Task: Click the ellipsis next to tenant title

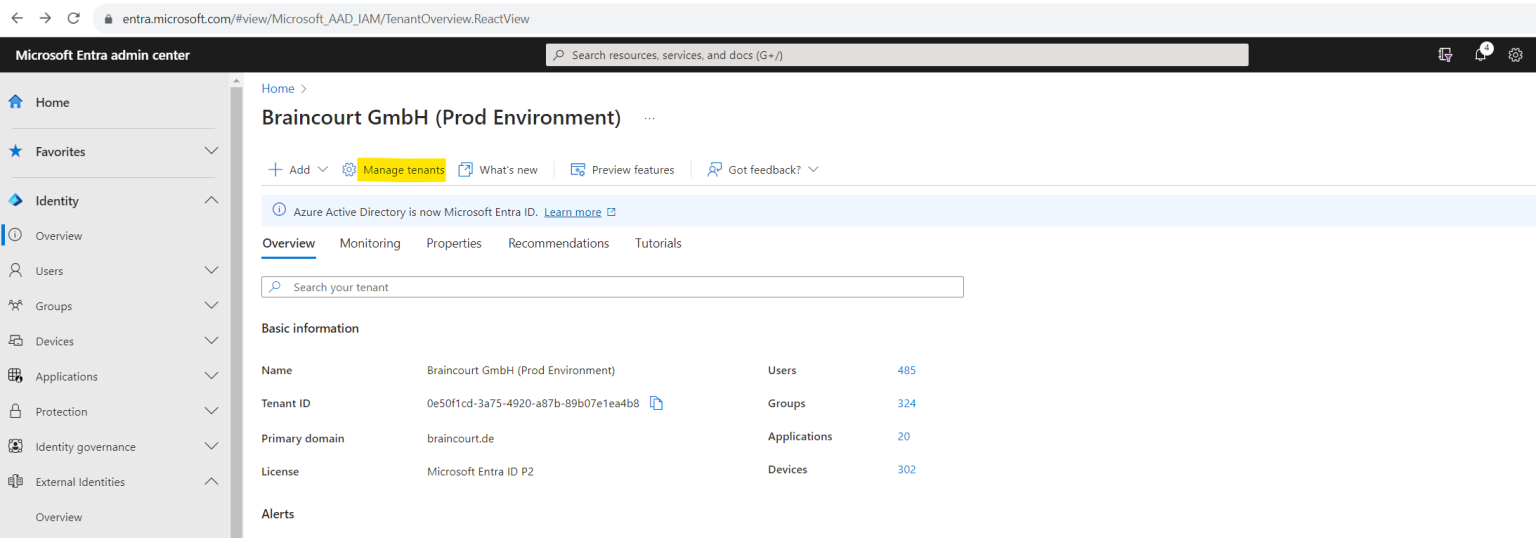Action: (x=649, y=118)
